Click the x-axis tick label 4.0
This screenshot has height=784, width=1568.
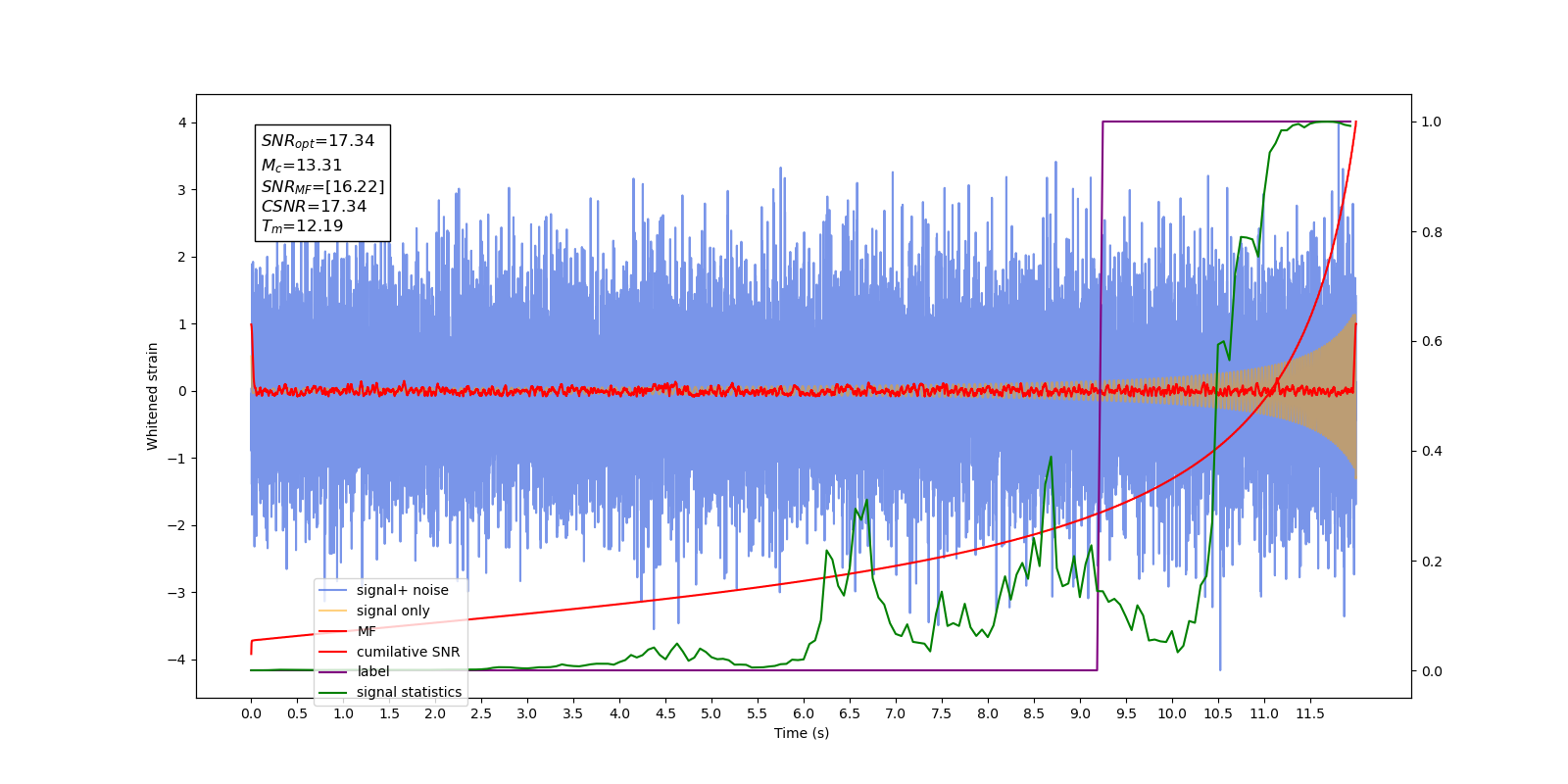619,713
